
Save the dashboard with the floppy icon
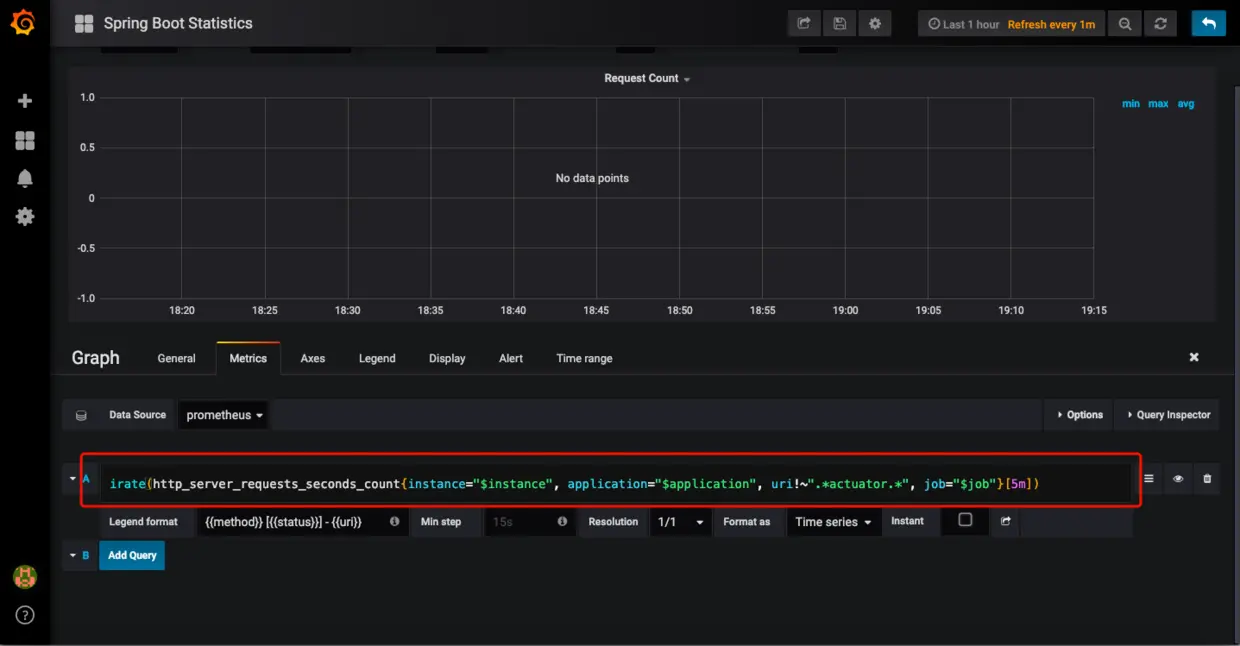840,23
